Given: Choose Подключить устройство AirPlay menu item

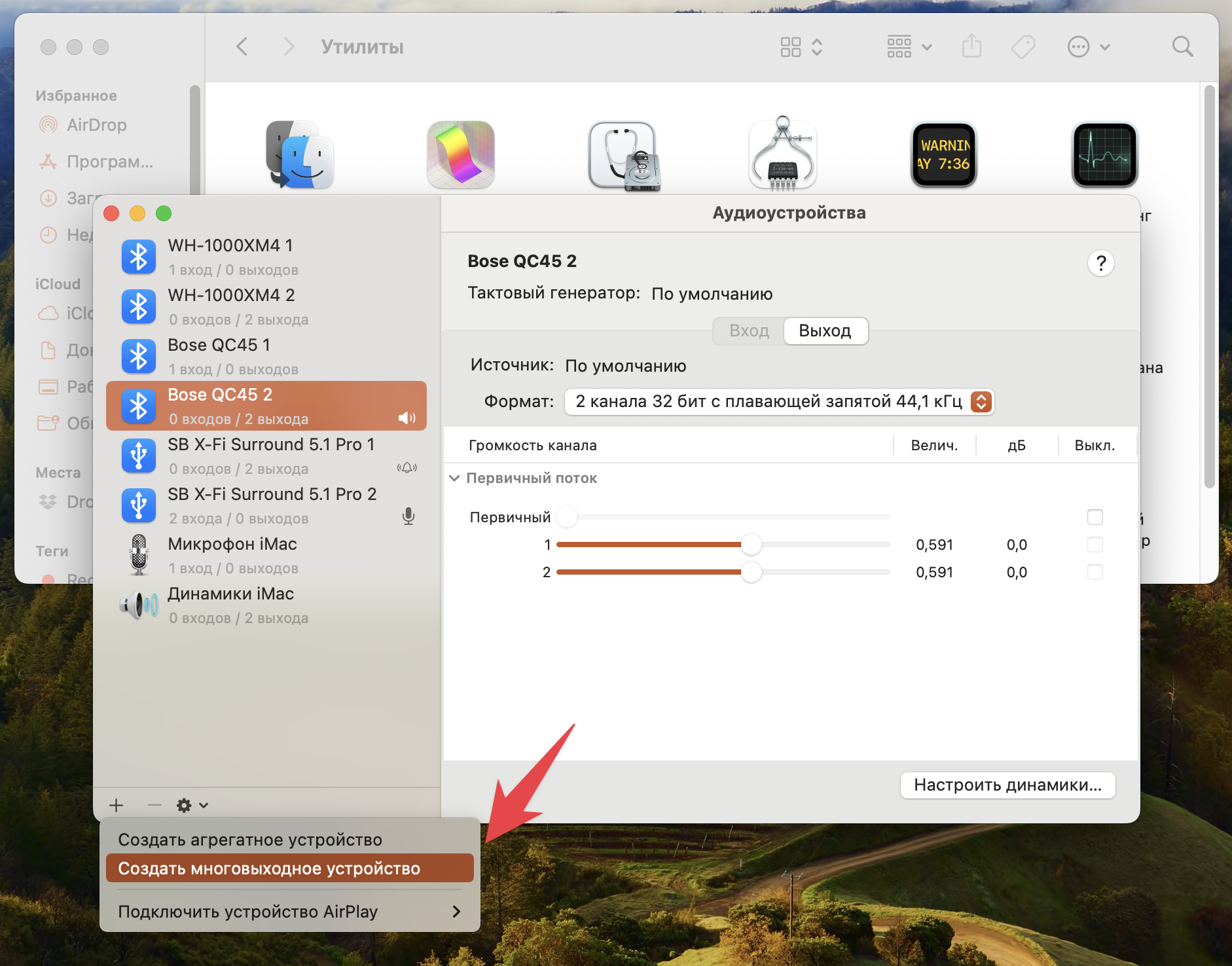Looking at the screenshot, I should [x=290, y=911].
